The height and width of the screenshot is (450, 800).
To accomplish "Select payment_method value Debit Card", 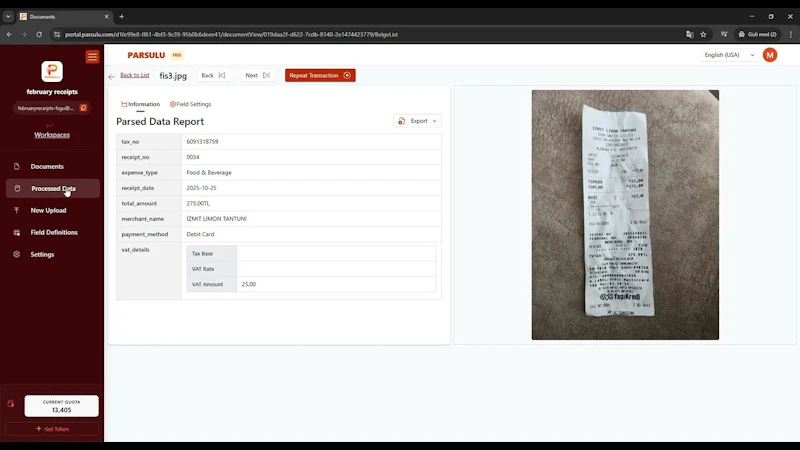I will (x=200, y=234).
